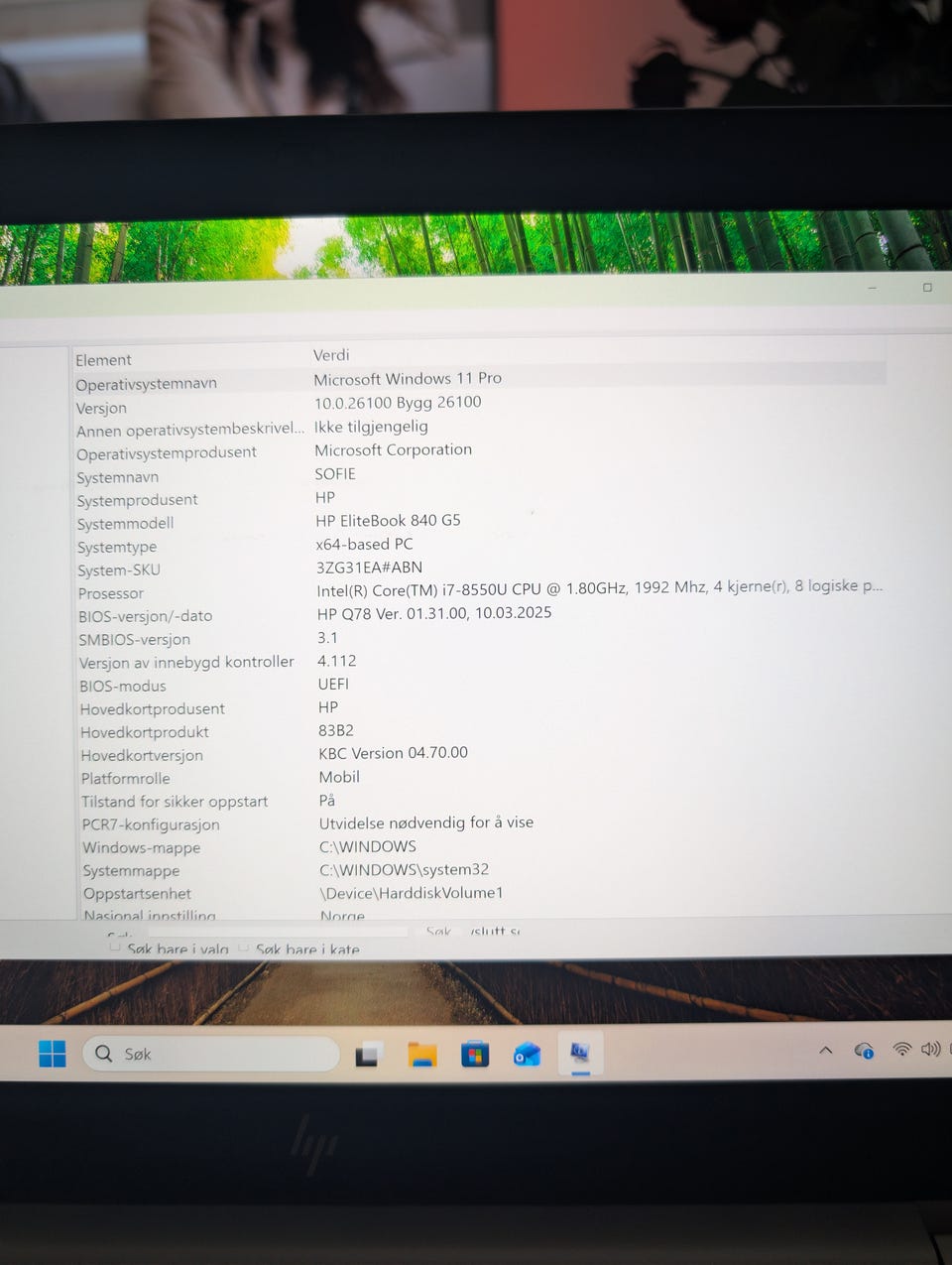
Task: Select the Oppstartsenhet row
Action: coord(480,893)
